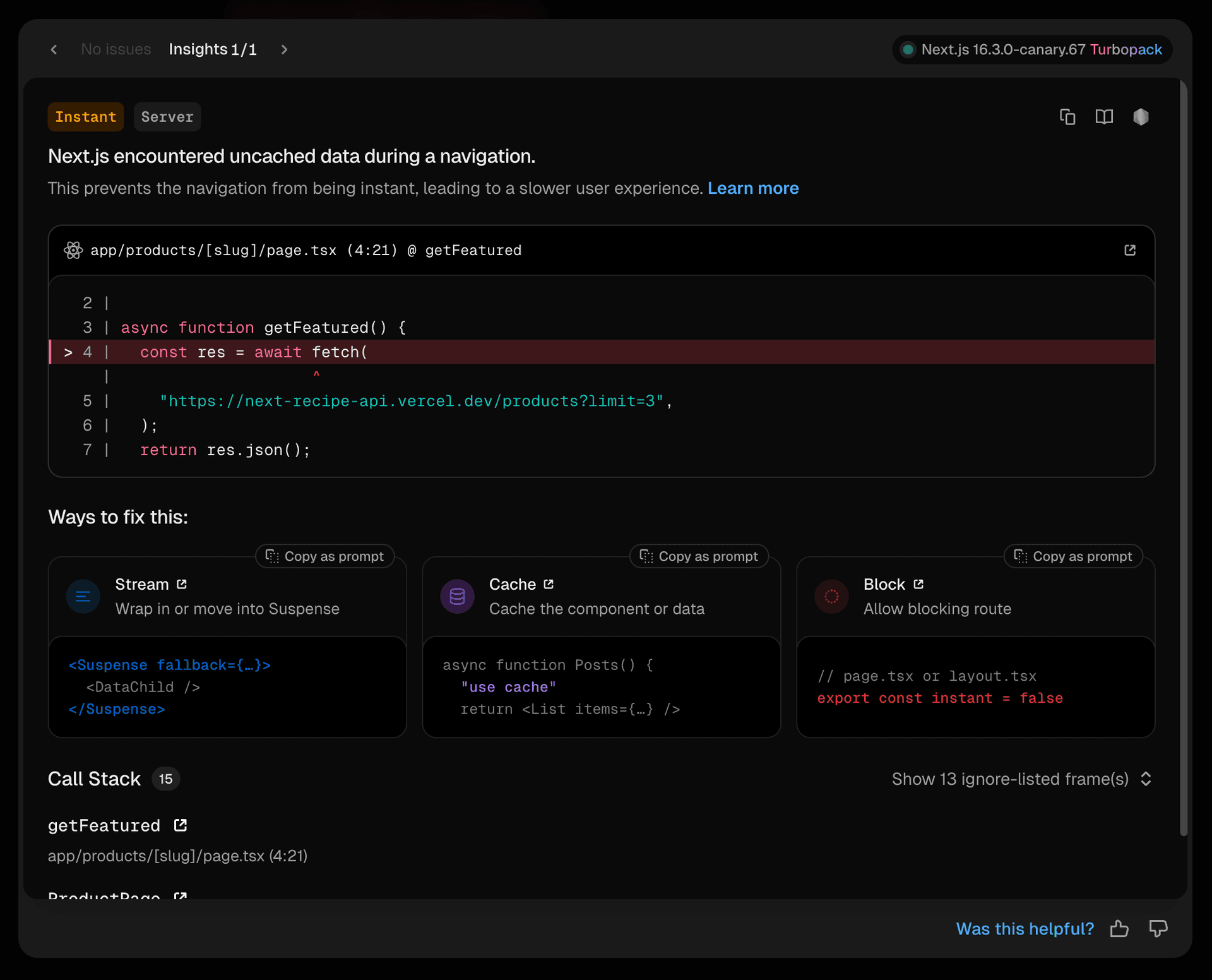The width and height of the screenshot is (1212, 980).
Task: Click Cache the component or data text
Action: pos(597,609)
